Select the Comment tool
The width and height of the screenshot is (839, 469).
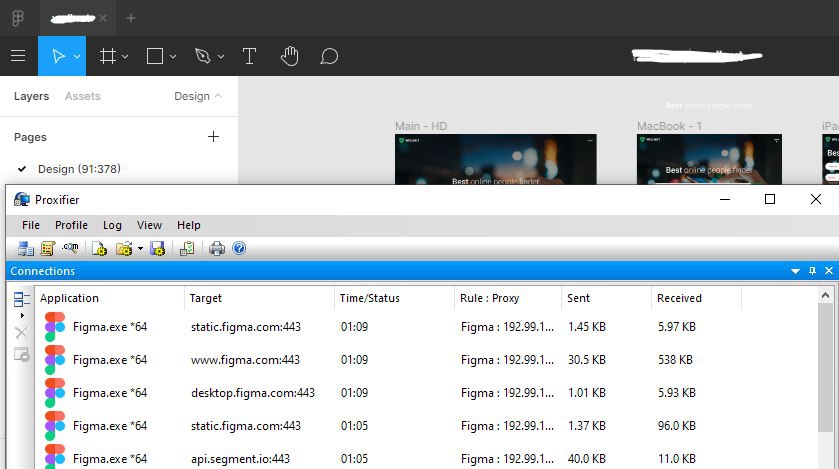tap(329, 56)
